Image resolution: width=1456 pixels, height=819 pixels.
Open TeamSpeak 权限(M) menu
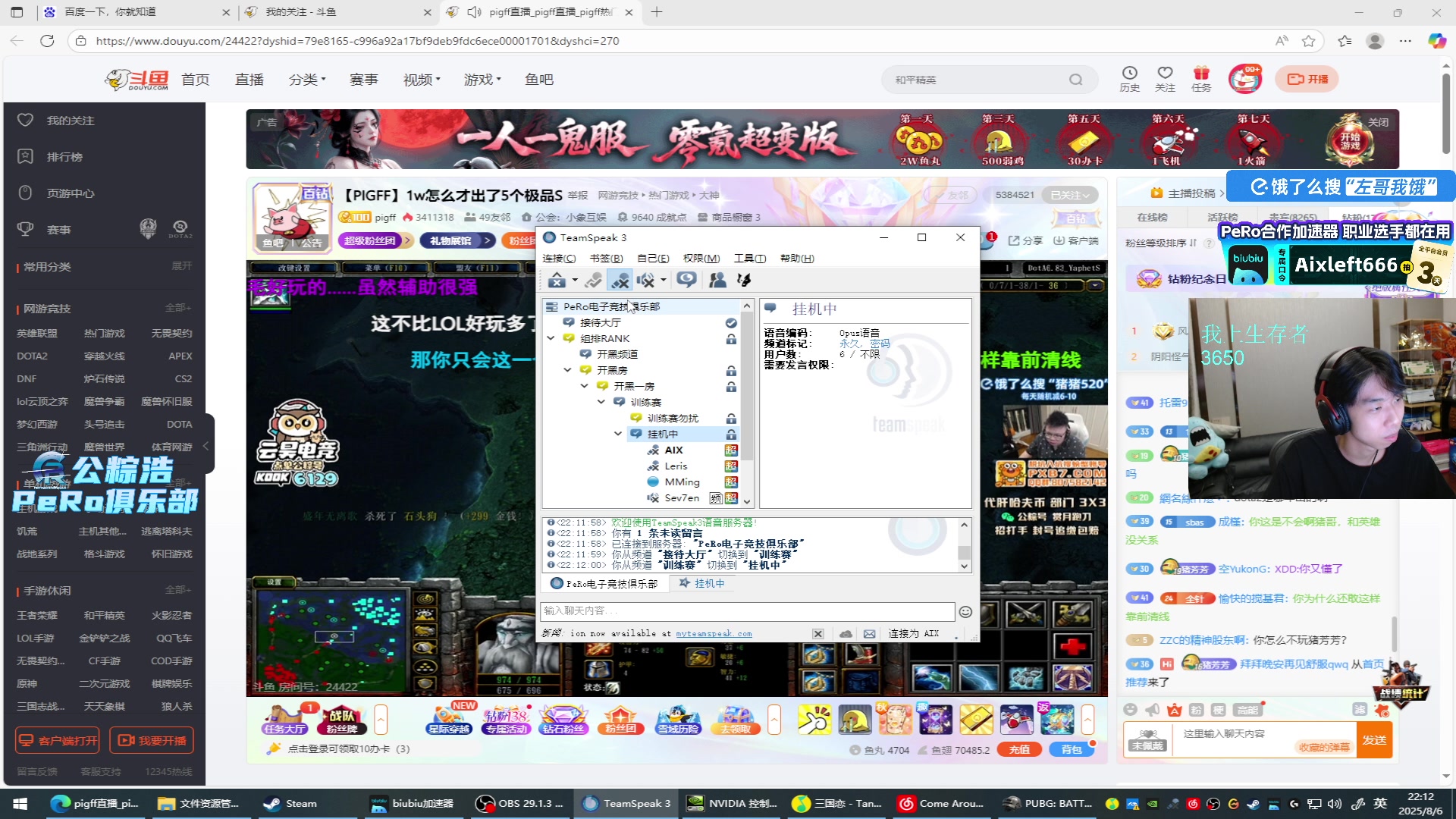click(x=701, y=259)
